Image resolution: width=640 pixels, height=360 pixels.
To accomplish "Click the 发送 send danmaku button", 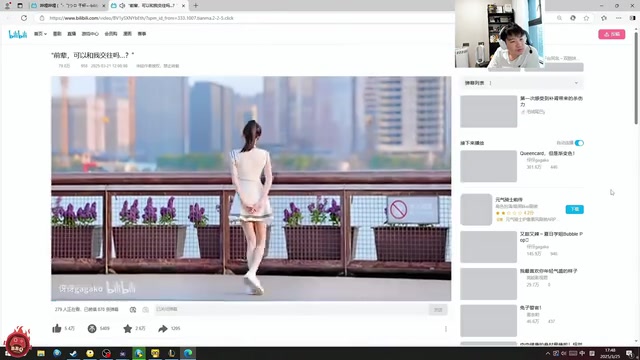I will tap(438, 310).
